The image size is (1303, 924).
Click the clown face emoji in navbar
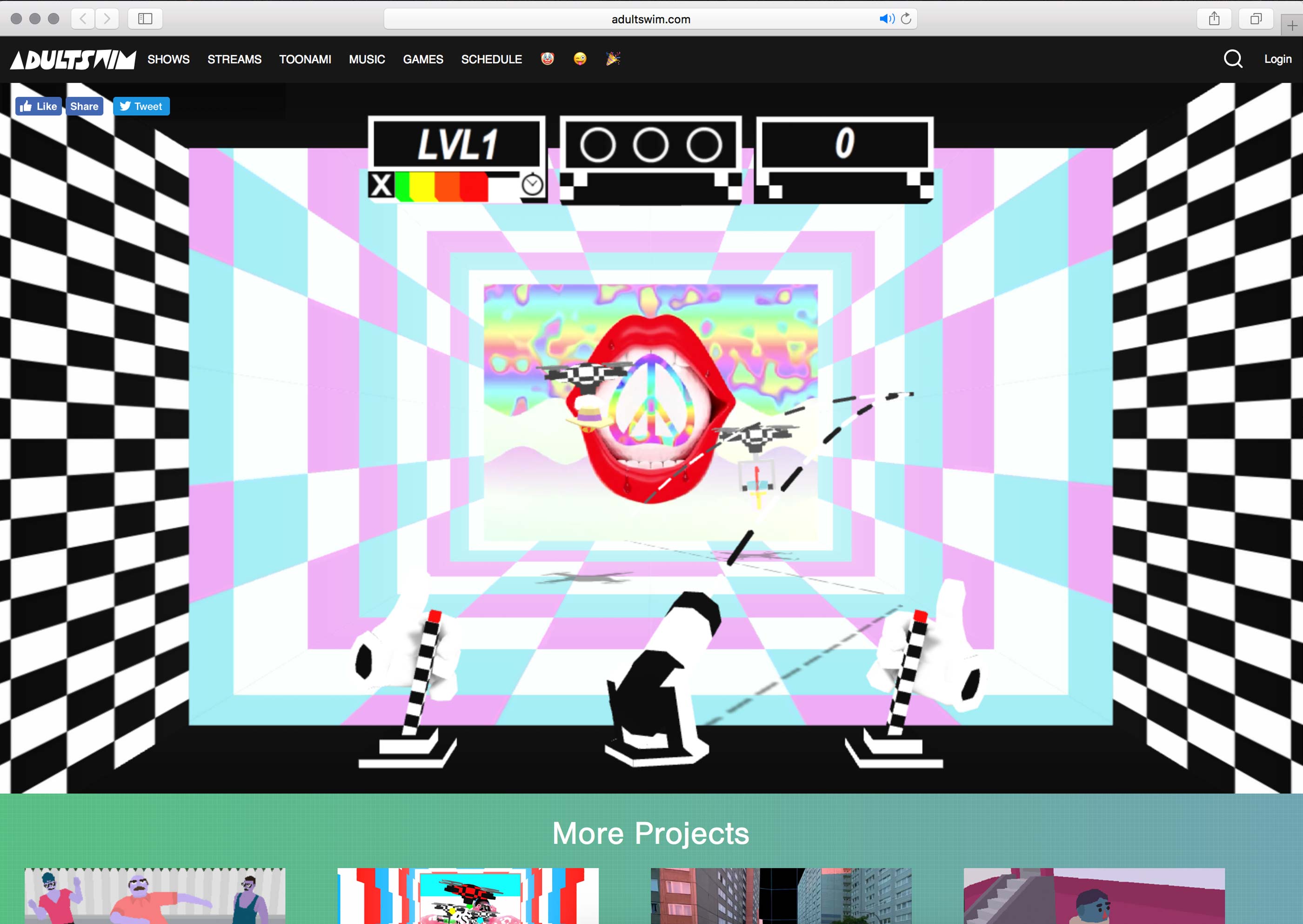(547, 59)
